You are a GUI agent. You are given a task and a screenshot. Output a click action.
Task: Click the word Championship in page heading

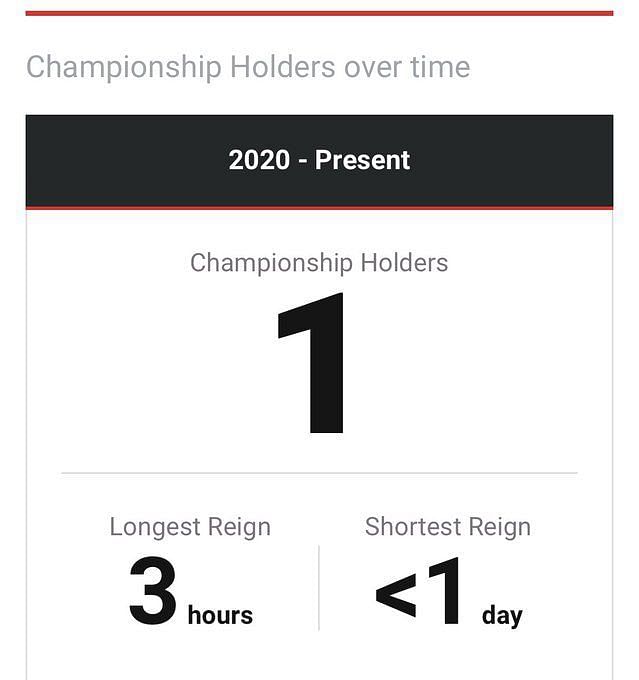click(124, 68)
